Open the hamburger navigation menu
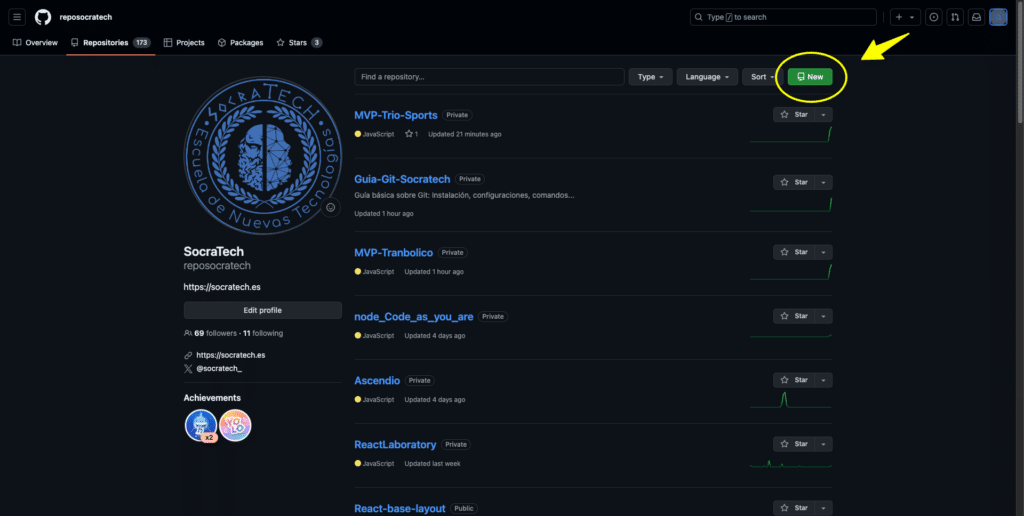 coord(17,18)
